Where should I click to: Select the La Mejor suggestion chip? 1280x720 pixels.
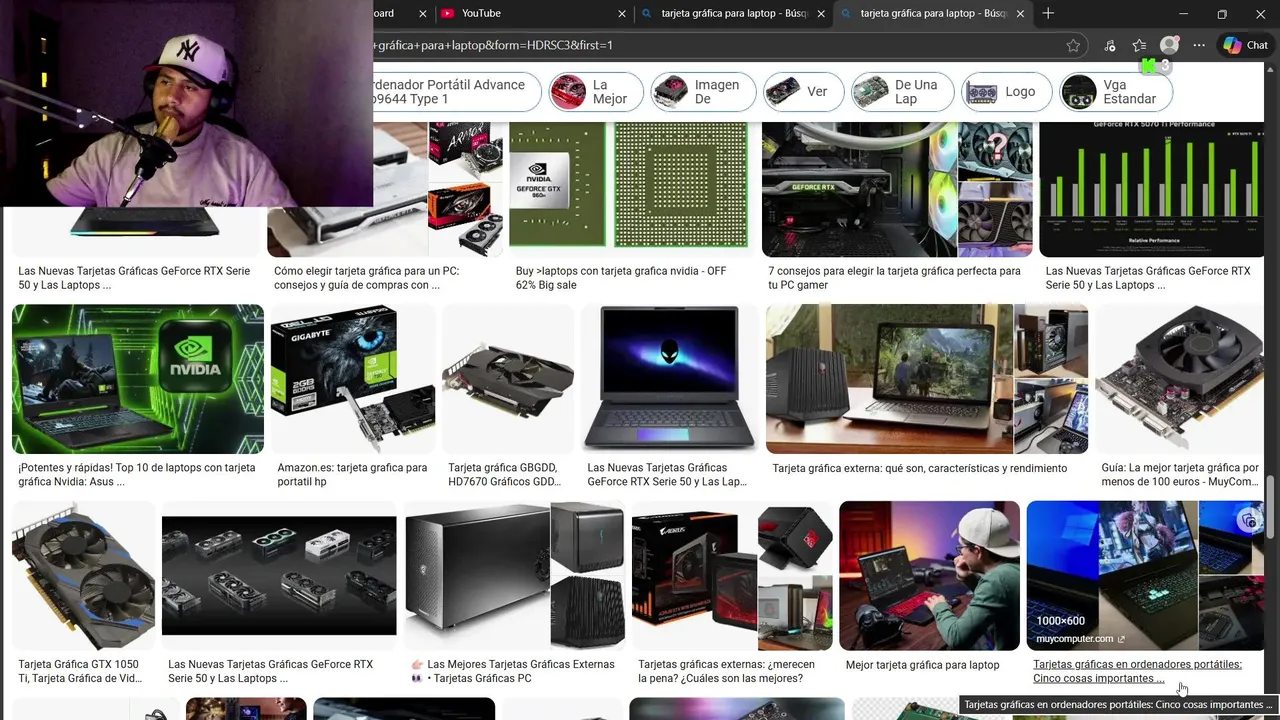tap(596, 92)
